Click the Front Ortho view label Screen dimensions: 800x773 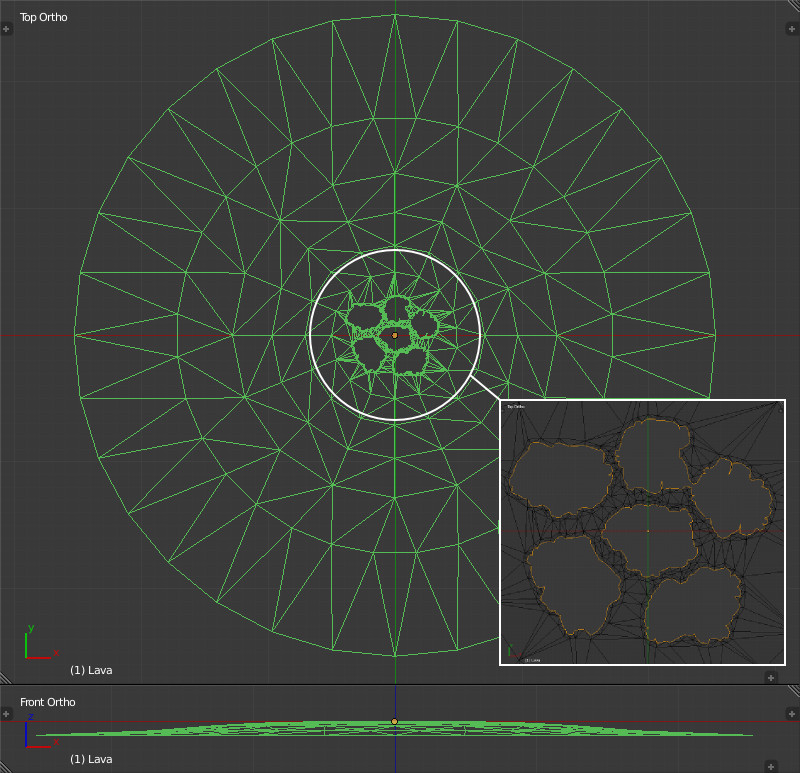[x=48, y=702]
